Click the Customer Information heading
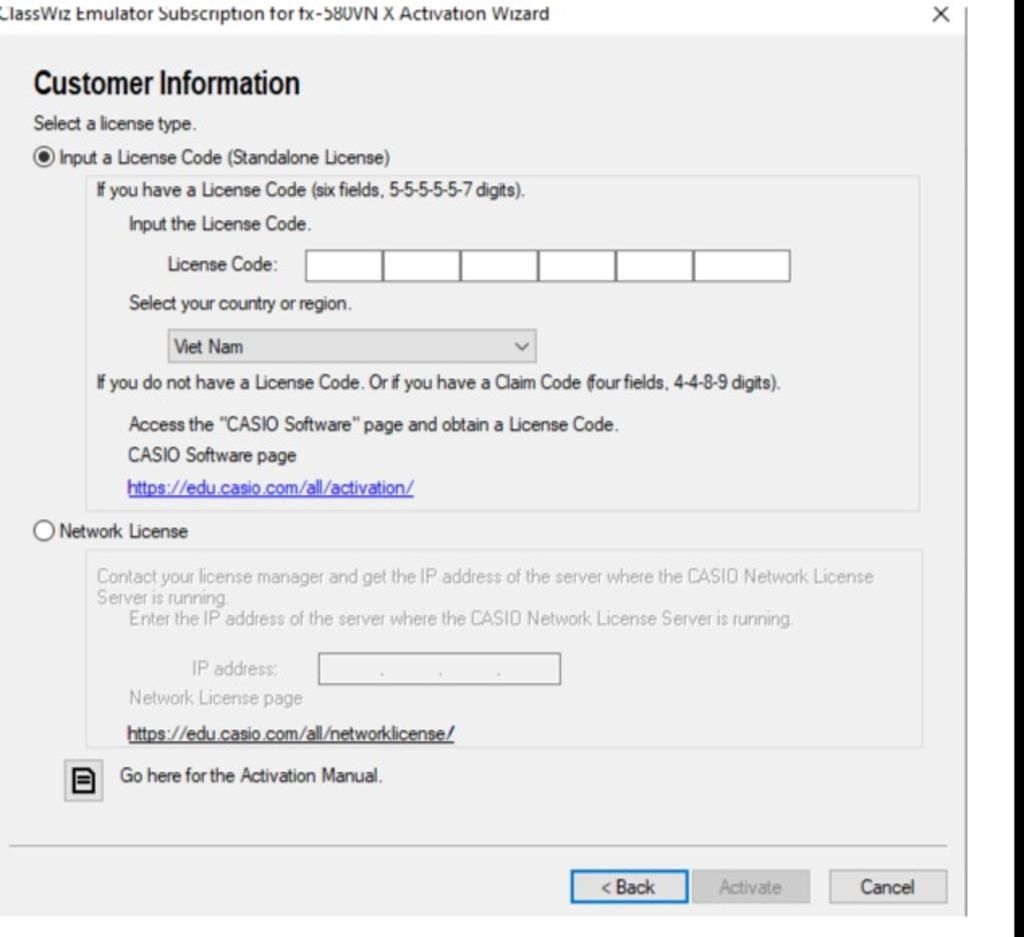 [167, 84]
